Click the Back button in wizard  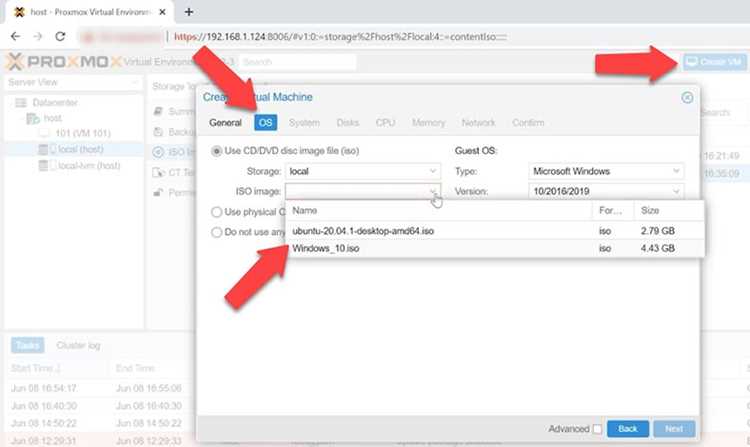(x=628, y=429)
